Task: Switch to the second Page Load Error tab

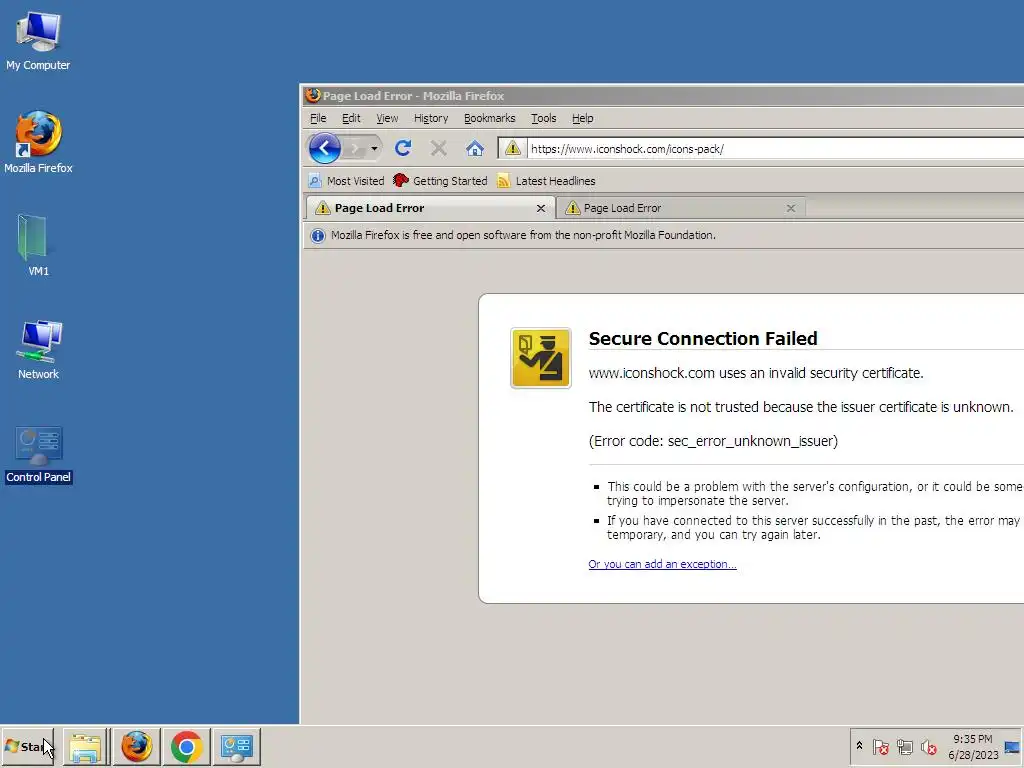Action: click(x=681, y=208)
